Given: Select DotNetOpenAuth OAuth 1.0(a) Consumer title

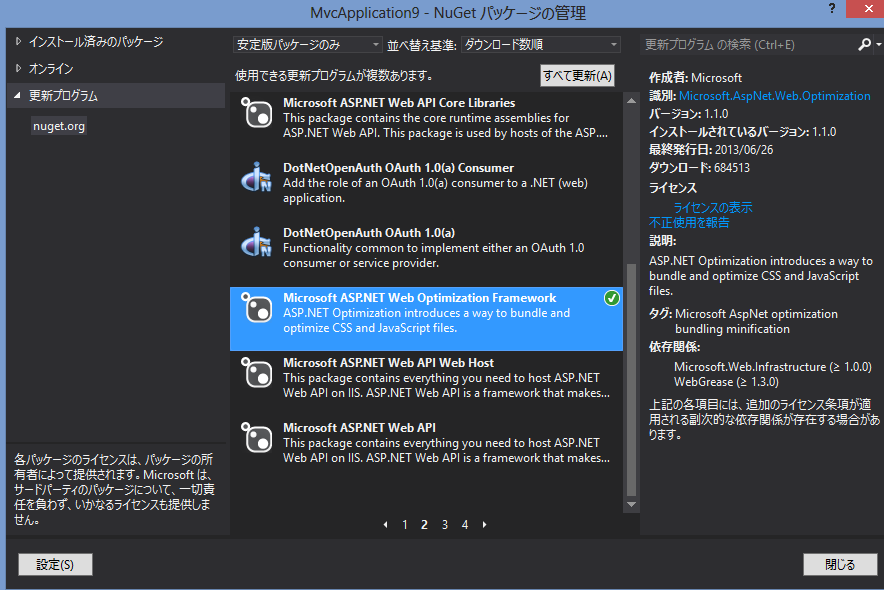Looking at the screenshot, I should (x=399, y=168).
